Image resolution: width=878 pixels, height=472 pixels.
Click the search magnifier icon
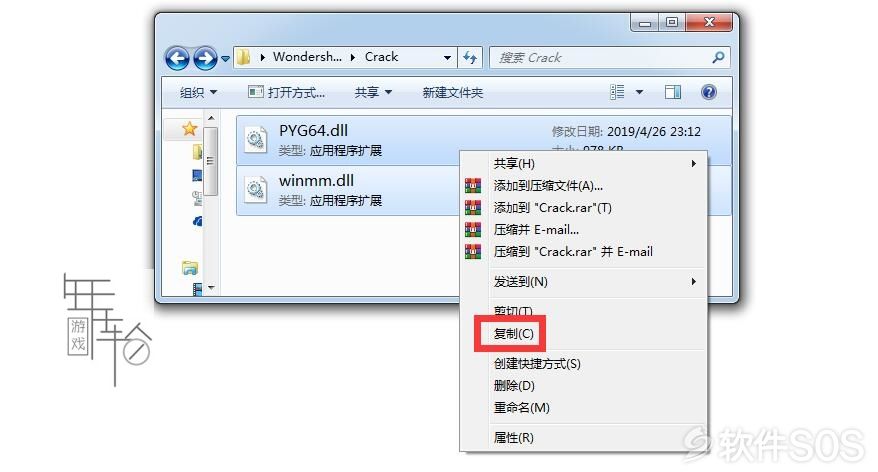718,57
